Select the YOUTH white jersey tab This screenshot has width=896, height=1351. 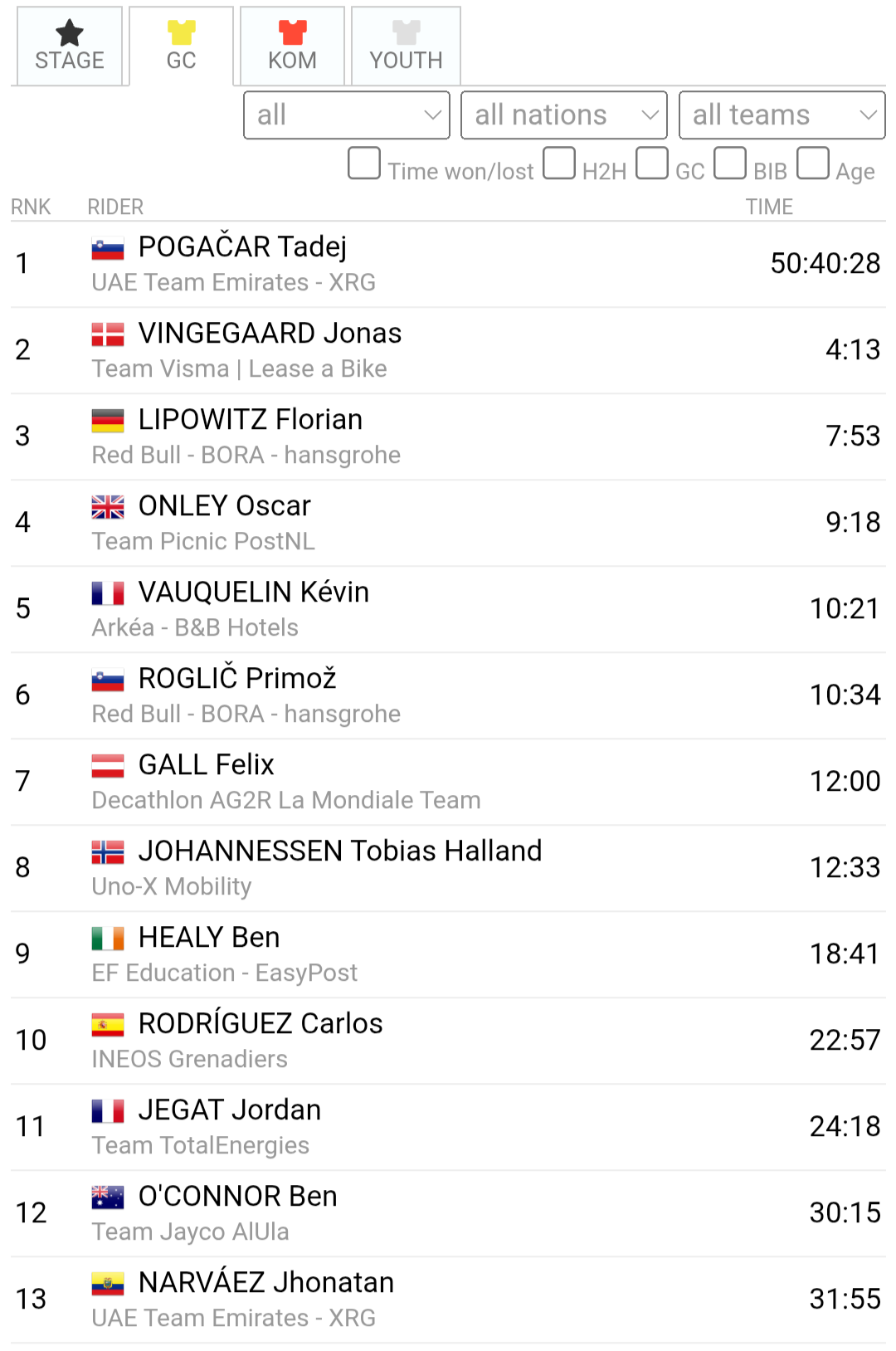[406, 46]
